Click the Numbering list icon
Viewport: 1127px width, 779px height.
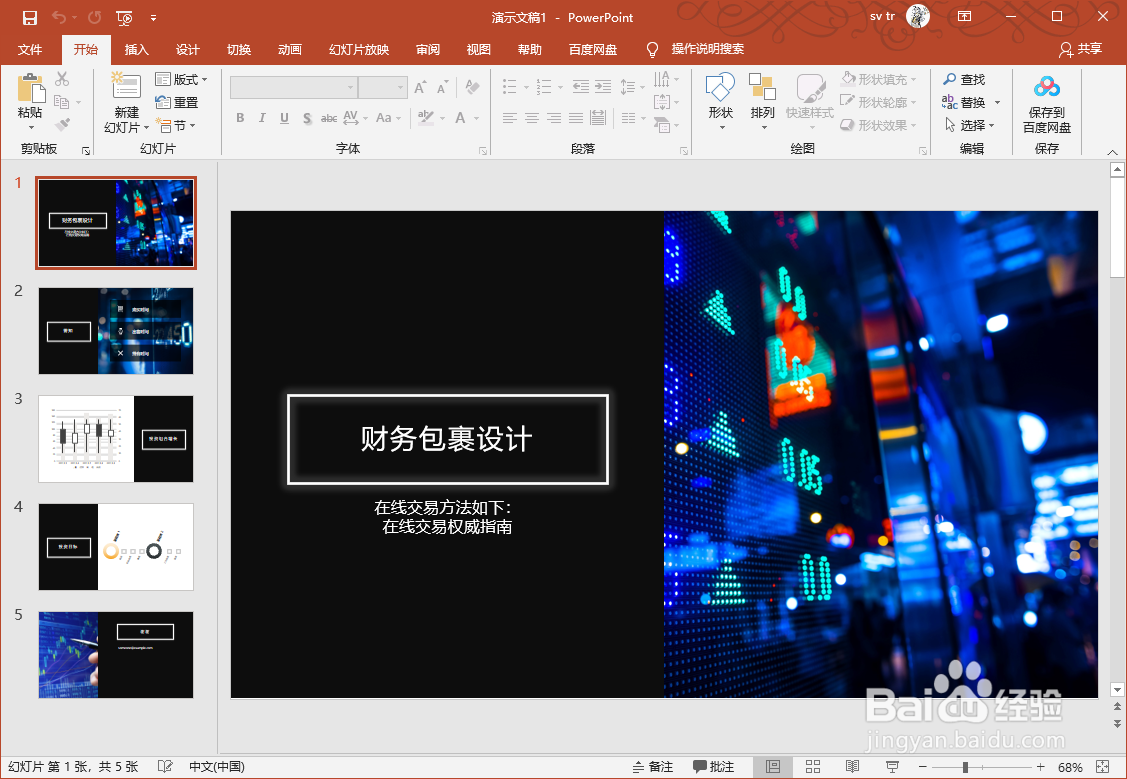click(x=544, y=87)
